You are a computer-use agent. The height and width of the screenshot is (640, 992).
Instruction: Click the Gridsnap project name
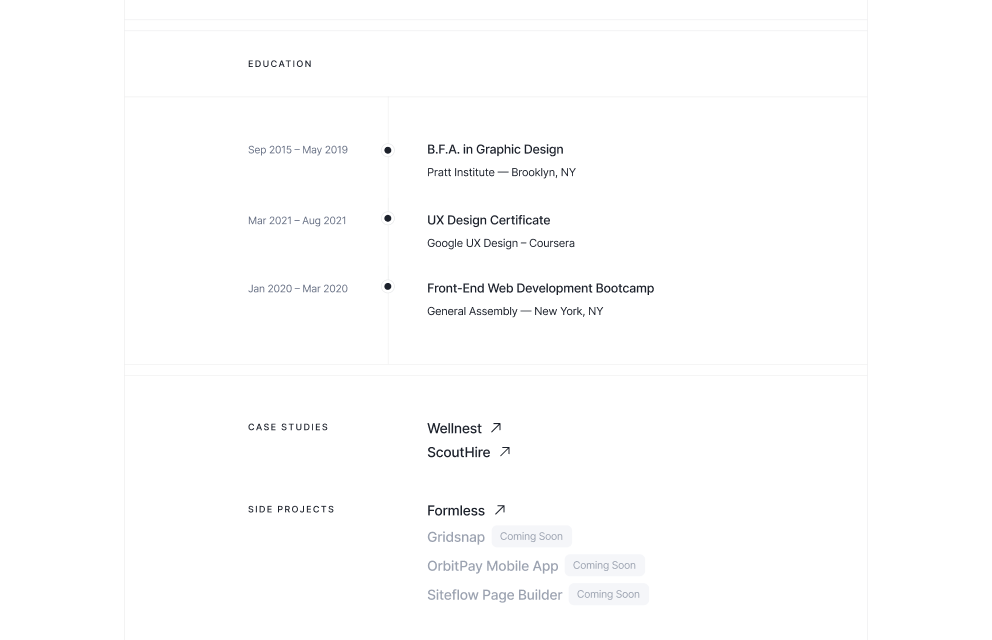tap(456, 537)
